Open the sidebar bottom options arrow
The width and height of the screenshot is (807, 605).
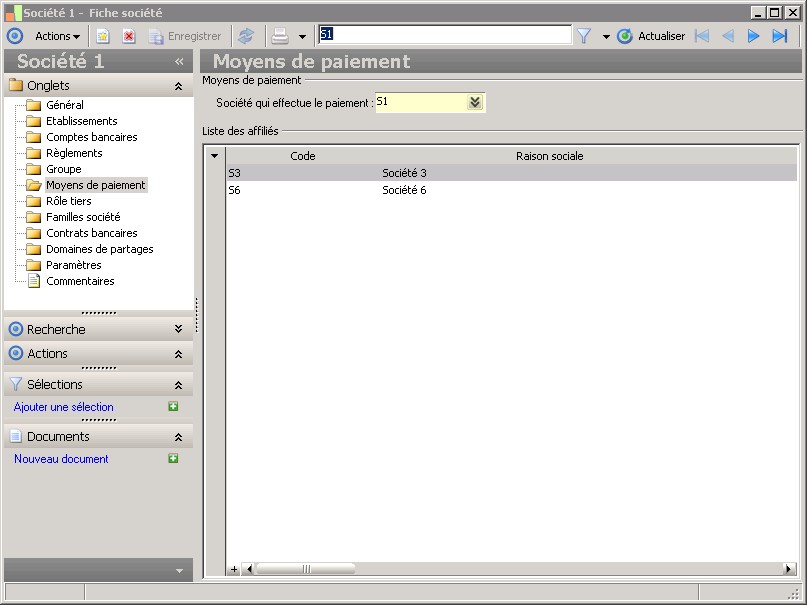pyautogui.click(x=179, y=570)
